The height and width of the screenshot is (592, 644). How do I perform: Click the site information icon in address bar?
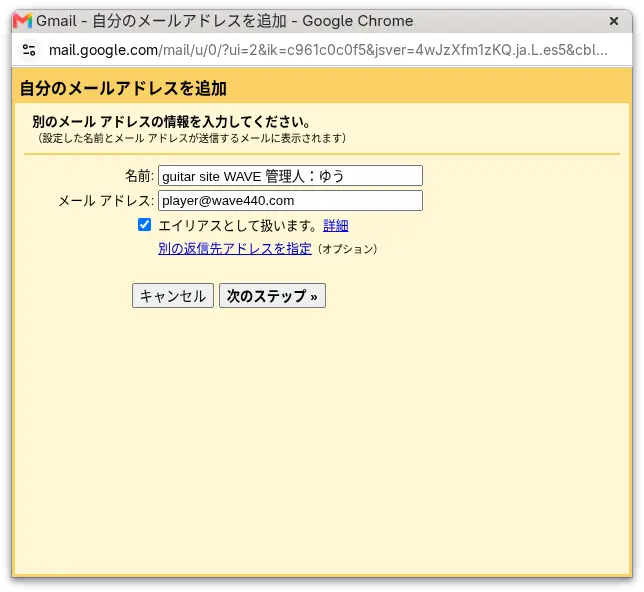pyautogui.click(x=29, y=50)
